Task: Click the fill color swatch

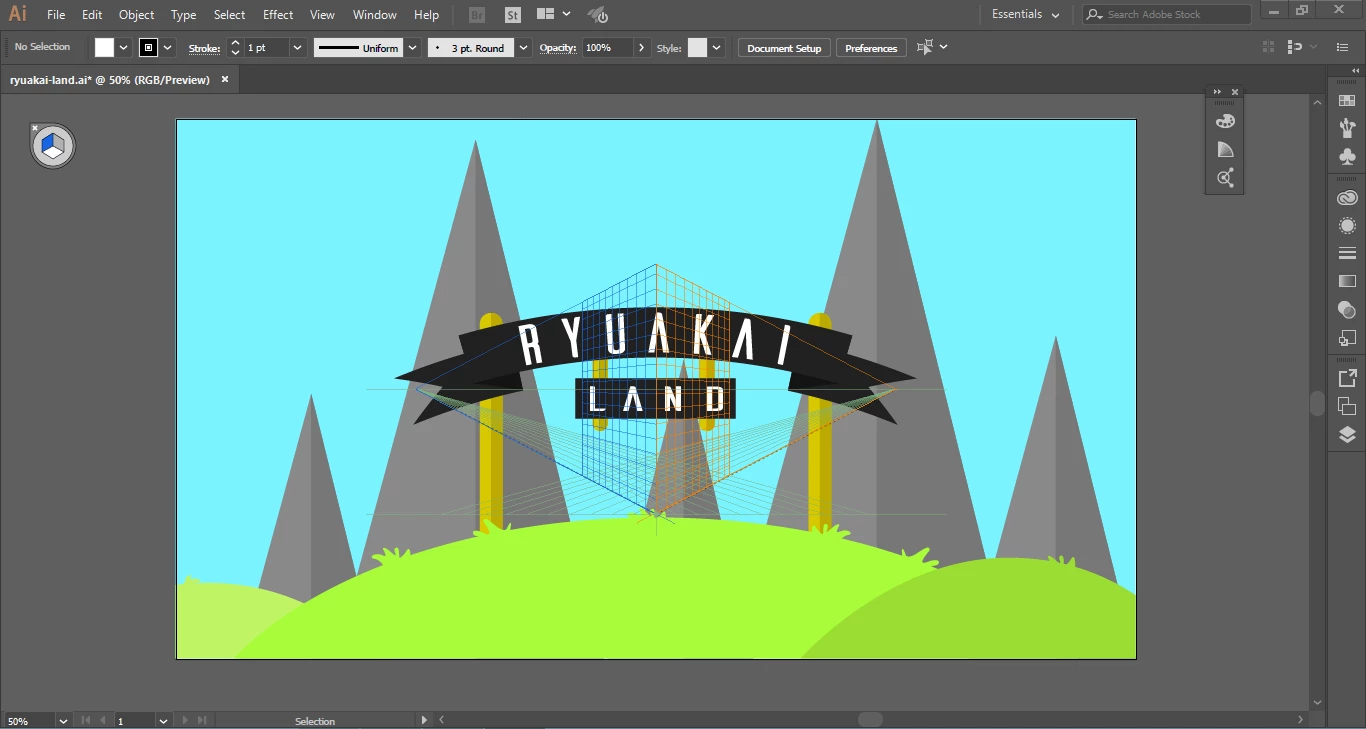Action: [x=105, y=47]
